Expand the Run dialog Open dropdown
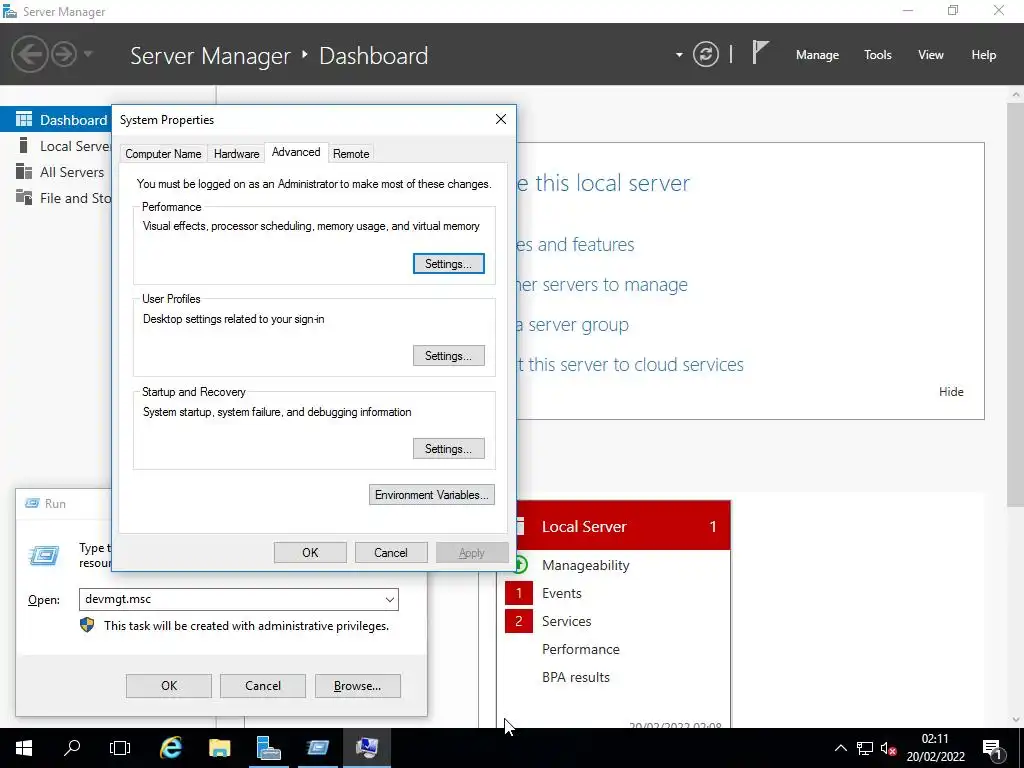Image resolution: width=1024 pixels, height=768 pixels. point(390,600)
